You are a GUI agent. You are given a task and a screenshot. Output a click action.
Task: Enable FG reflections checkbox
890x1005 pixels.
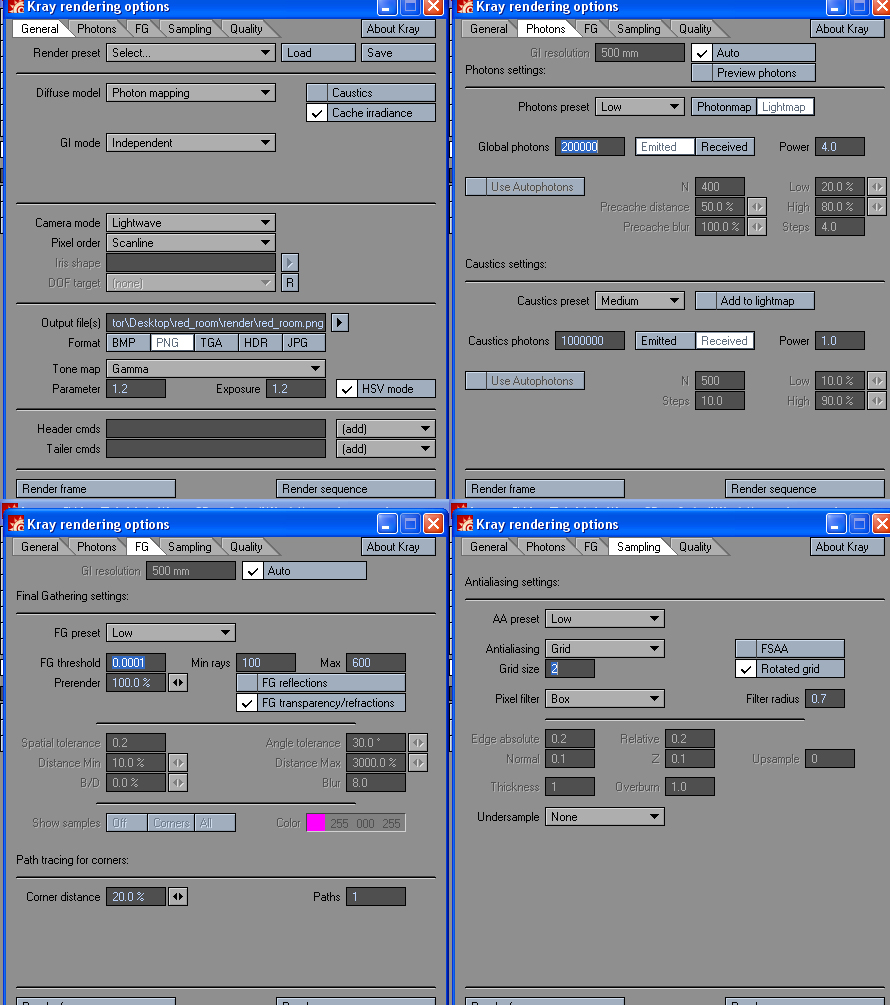click(247, 683)
